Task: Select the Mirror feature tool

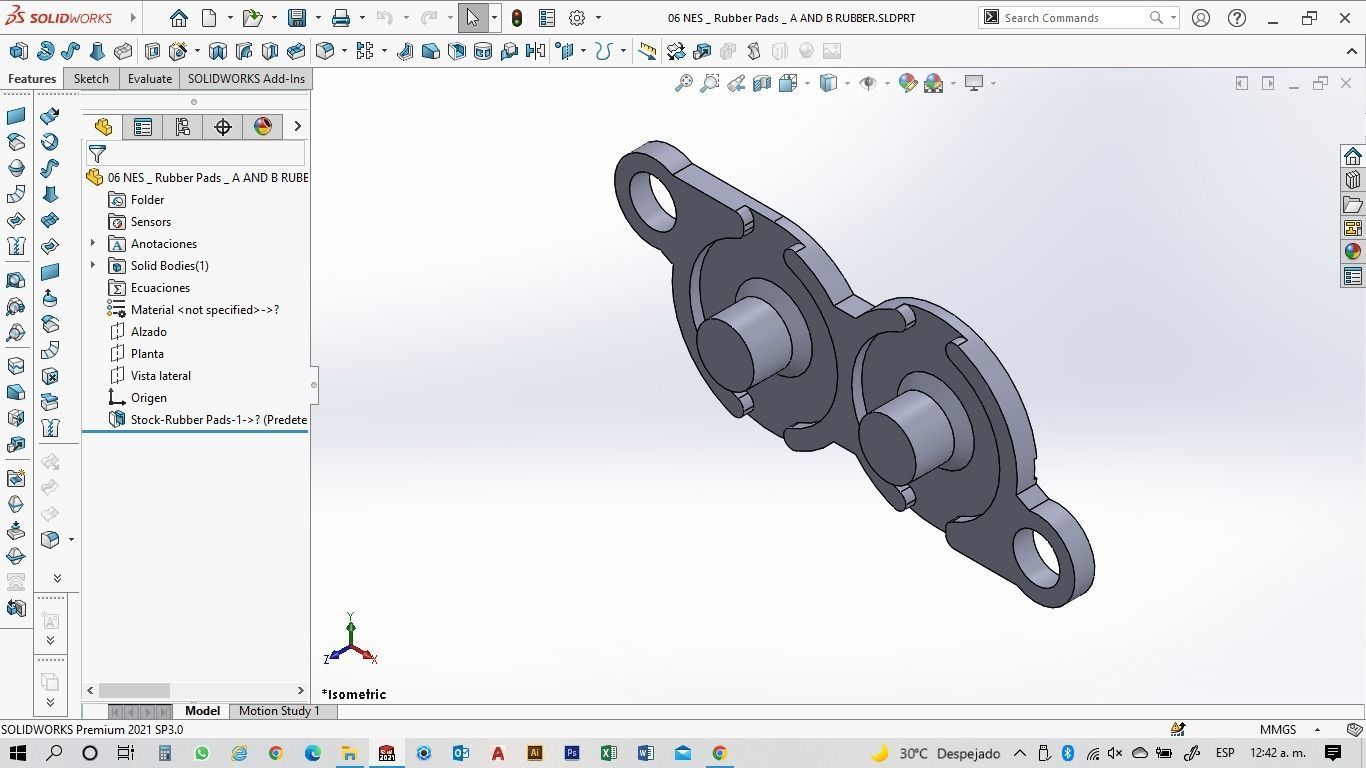Action: 535,51
